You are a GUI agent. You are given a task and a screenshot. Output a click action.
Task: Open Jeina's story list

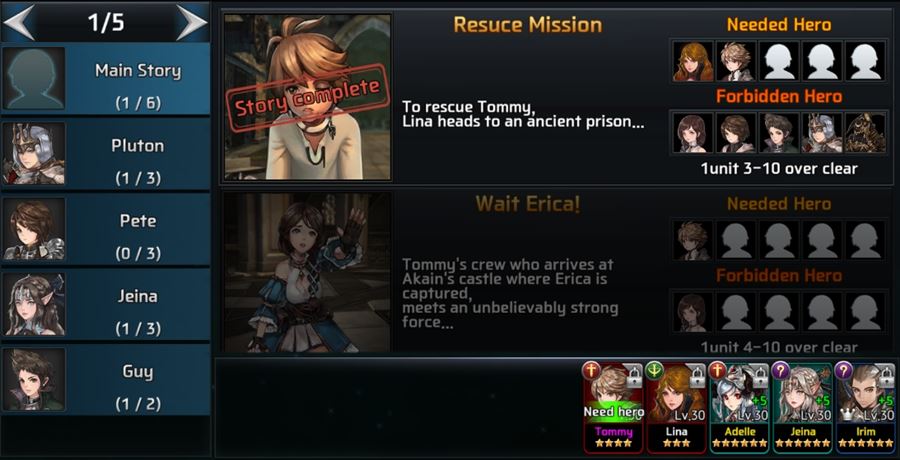point(106,304)
